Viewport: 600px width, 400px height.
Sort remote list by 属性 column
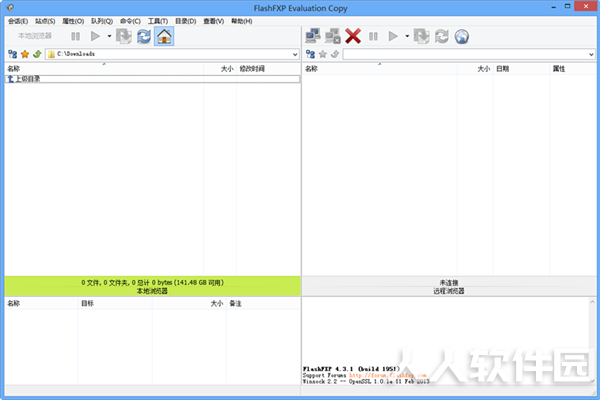click(x=572, y=69)
